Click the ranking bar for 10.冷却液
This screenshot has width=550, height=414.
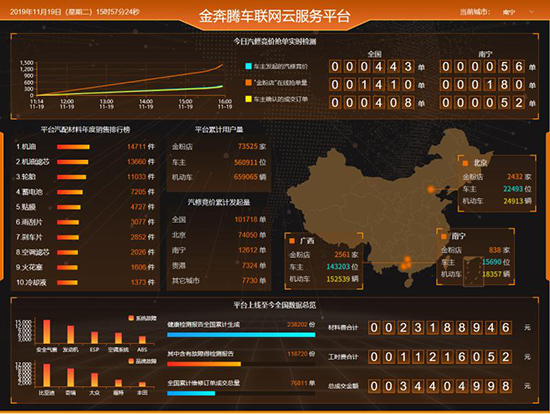[x=67, y=282]
